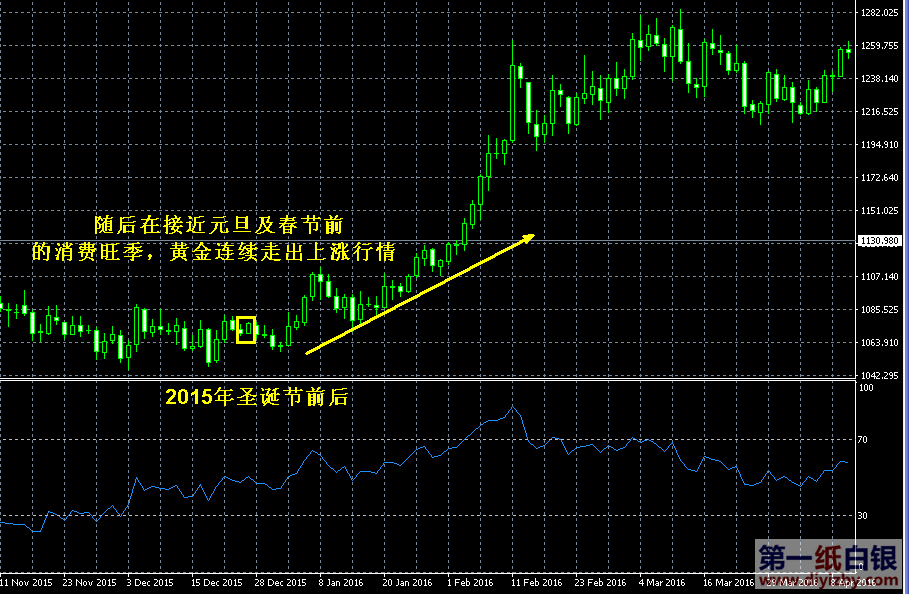Select the 3 Dec 2015 date label
Image resolution: width=909 pixels, height=594 pixels.
tap(149, 582)
